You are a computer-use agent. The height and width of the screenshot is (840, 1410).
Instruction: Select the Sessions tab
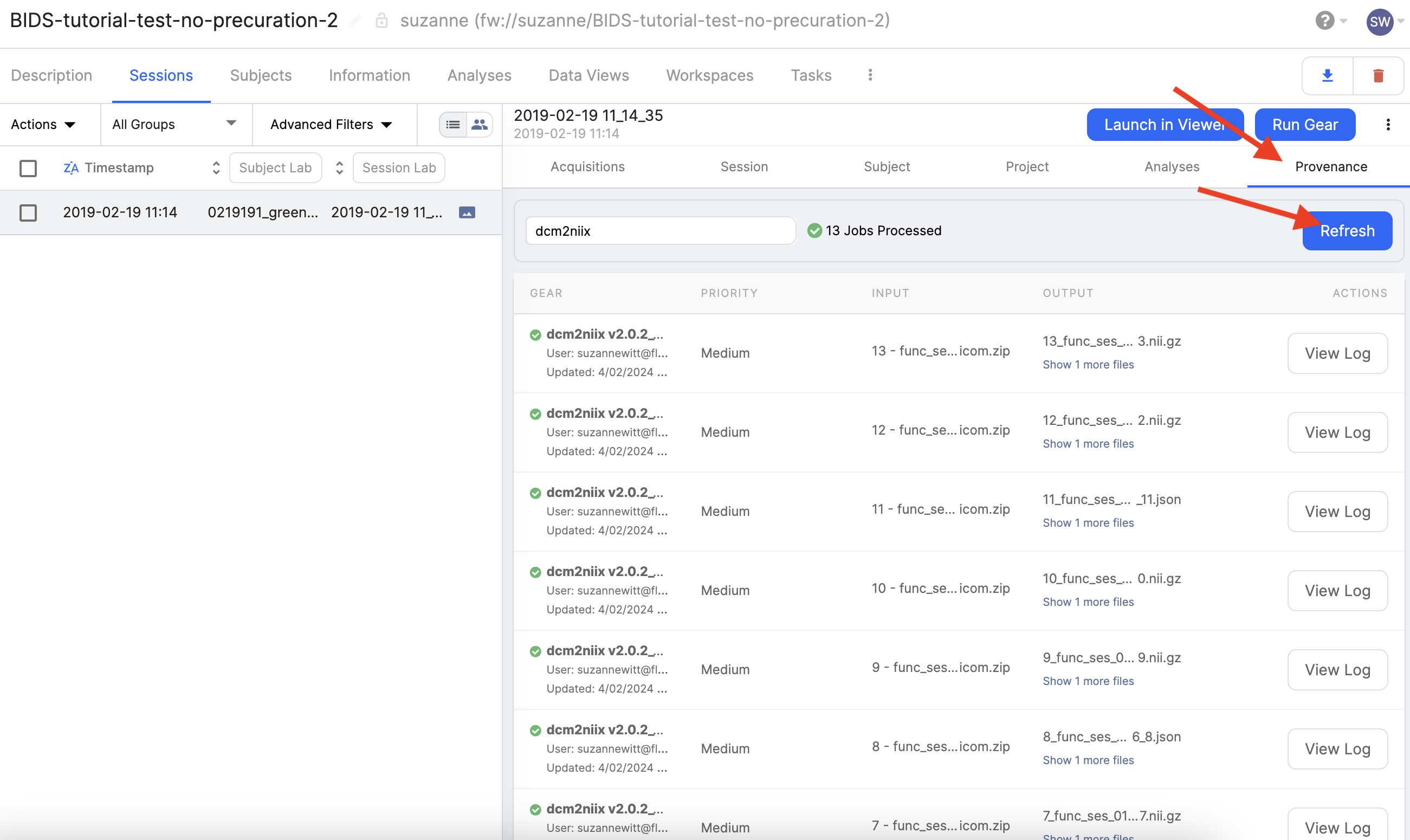[x=161, y=75]
